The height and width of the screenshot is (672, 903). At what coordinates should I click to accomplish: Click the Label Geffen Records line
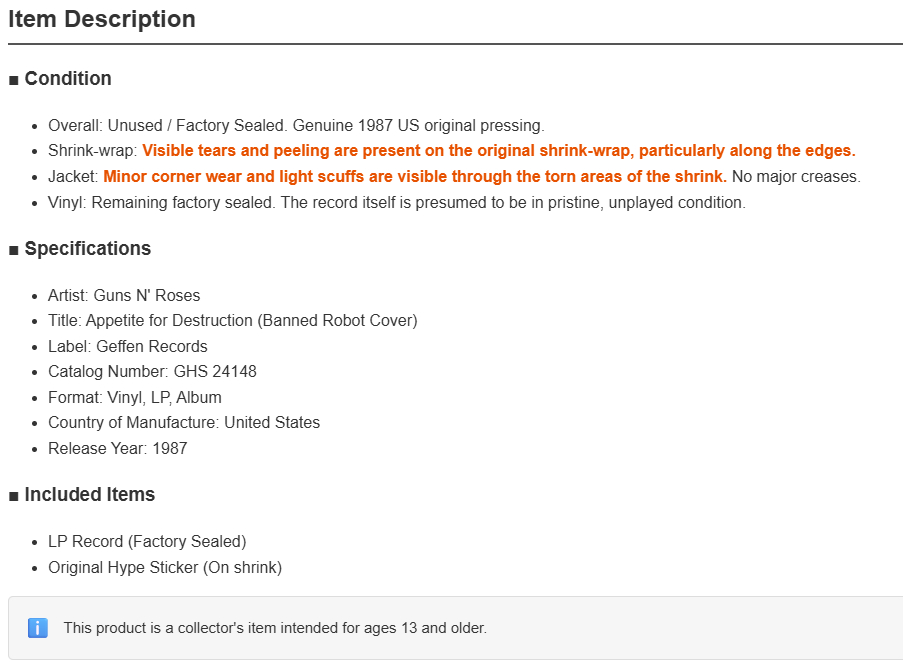click(x=128, y=346)
